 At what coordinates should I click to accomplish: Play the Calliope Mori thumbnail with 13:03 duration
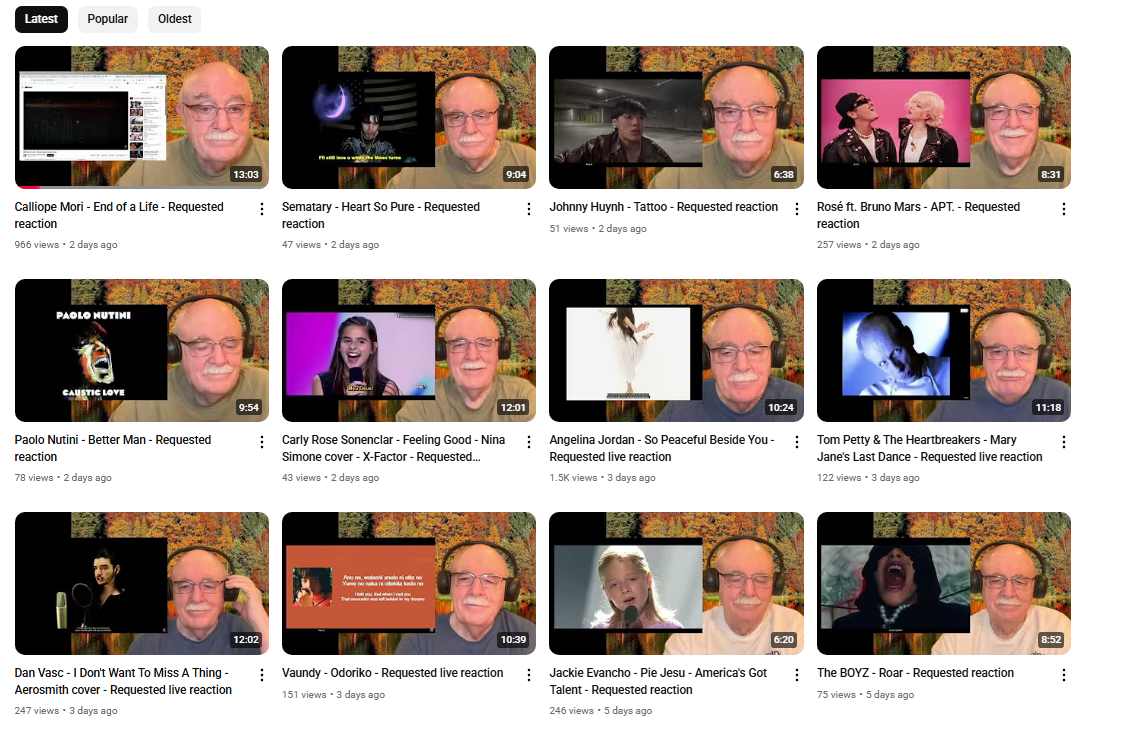coord(141,117)
